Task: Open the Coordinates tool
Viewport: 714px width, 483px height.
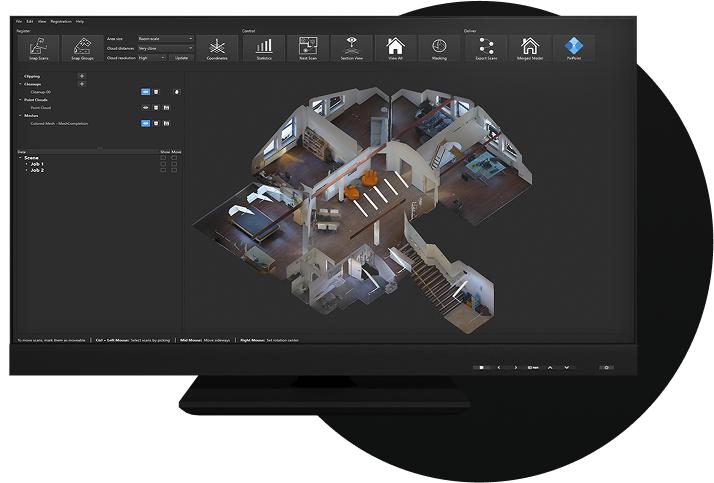Action: coord(217,48)
